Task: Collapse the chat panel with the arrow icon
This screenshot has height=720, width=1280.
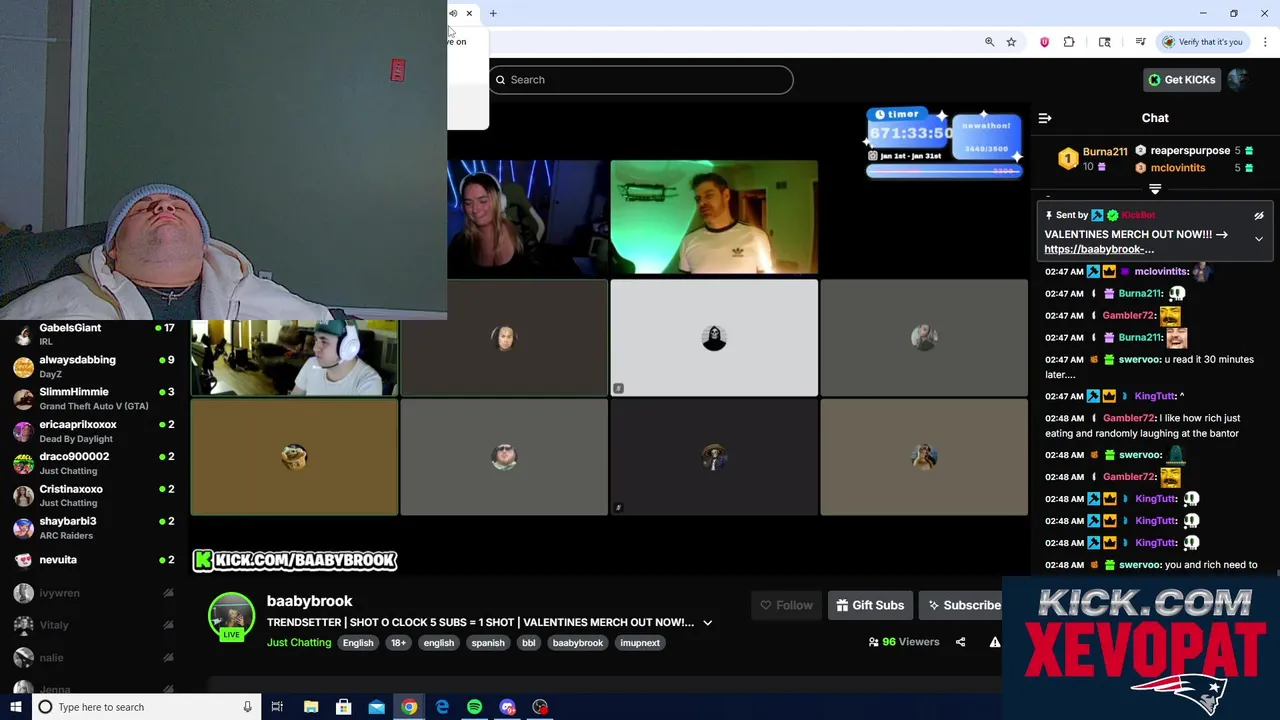Action: tap(1045, 118)
